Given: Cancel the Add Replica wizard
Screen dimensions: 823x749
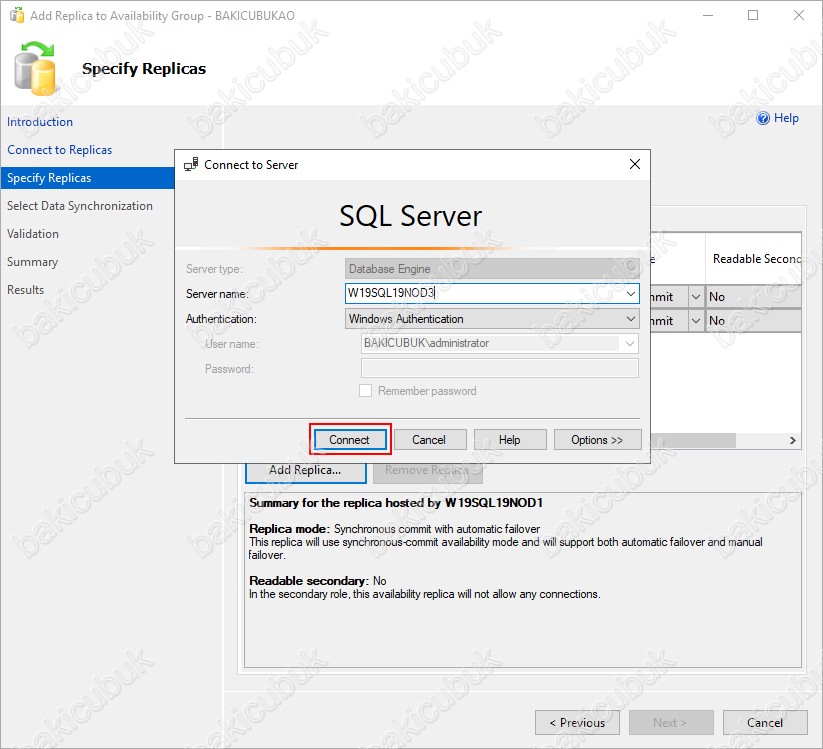Looking at the screenshot, I should point(765,723).
